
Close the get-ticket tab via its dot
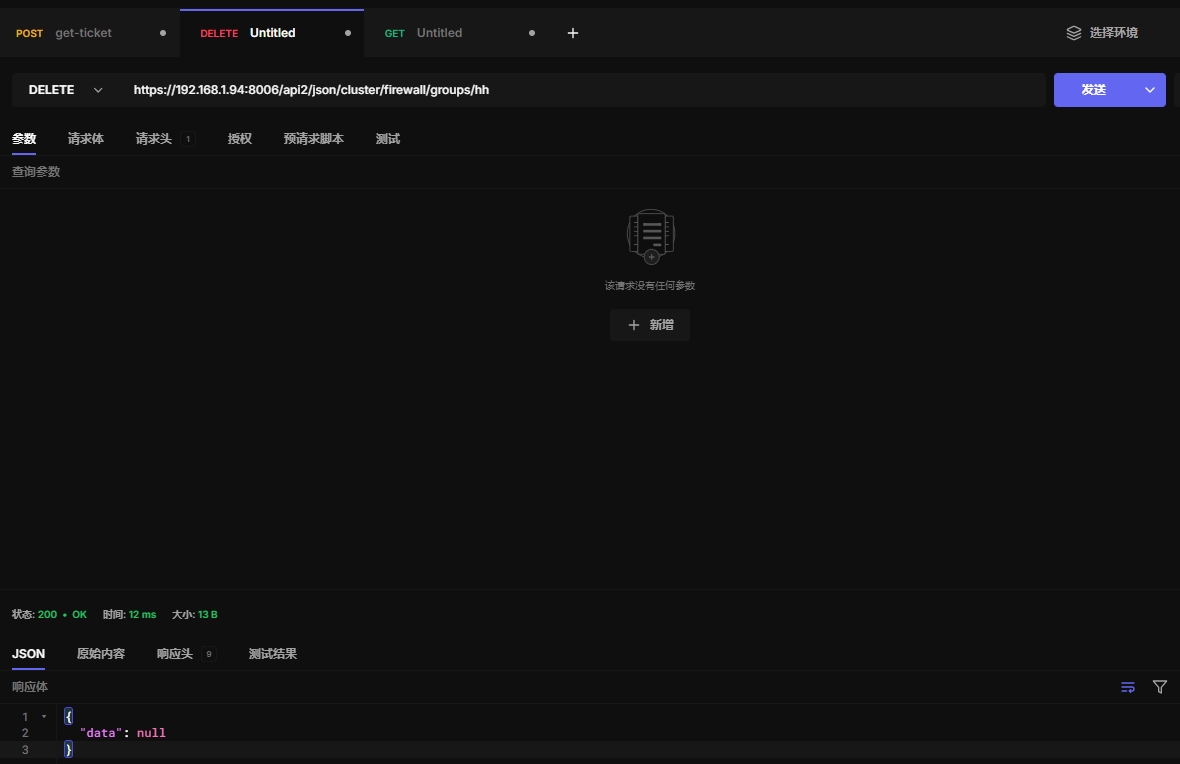point(163,33)
